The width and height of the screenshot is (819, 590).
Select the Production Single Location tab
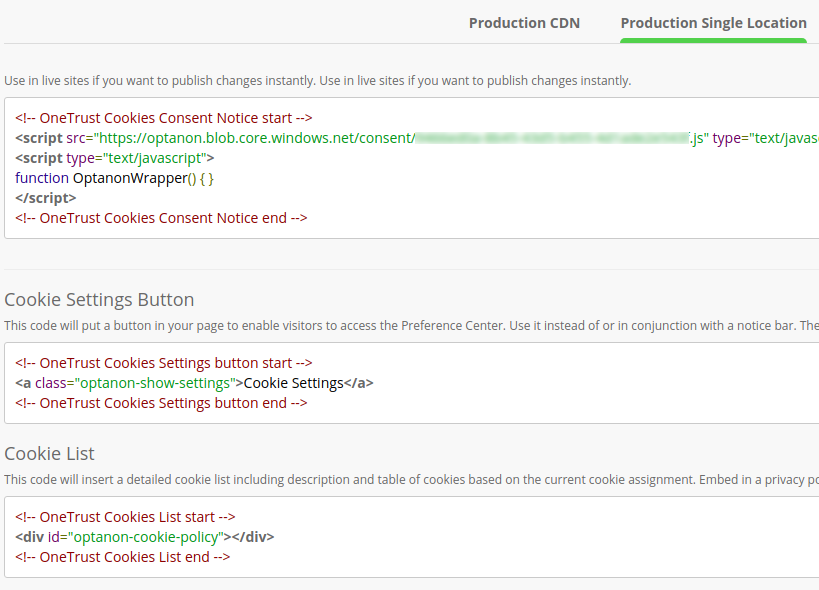tap(713, 23)
